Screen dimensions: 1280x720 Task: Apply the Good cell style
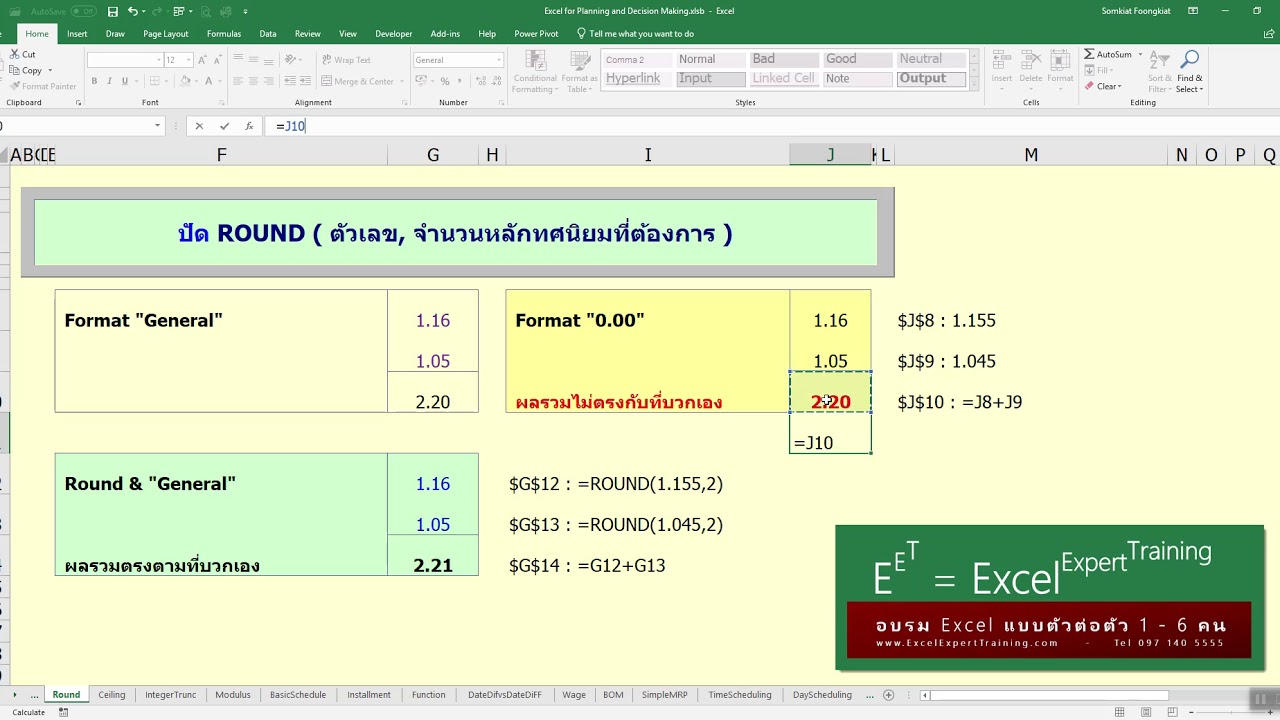click(x=855, y=59)
